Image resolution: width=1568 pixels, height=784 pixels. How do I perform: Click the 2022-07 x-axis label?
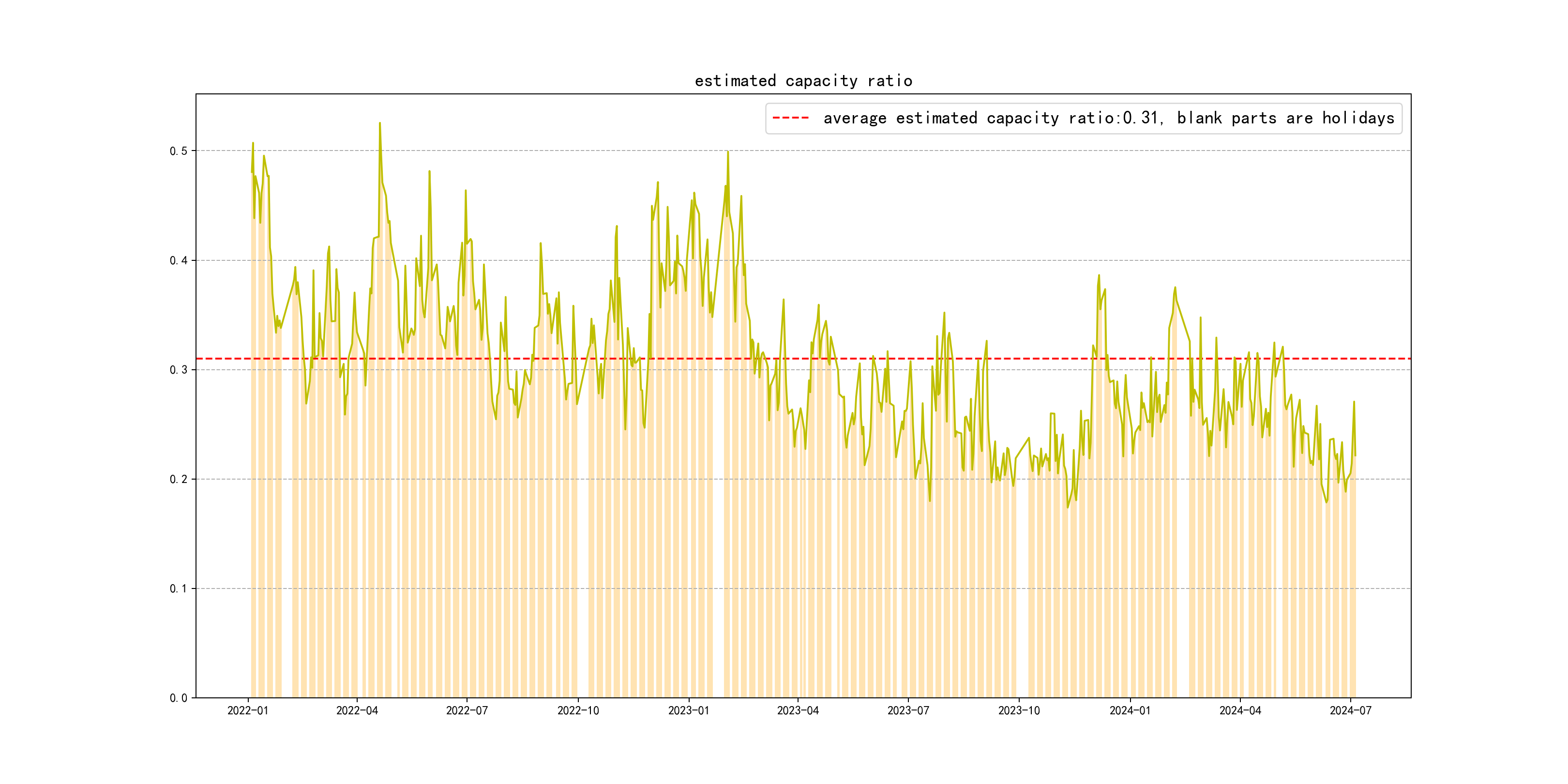click(467, 710)
